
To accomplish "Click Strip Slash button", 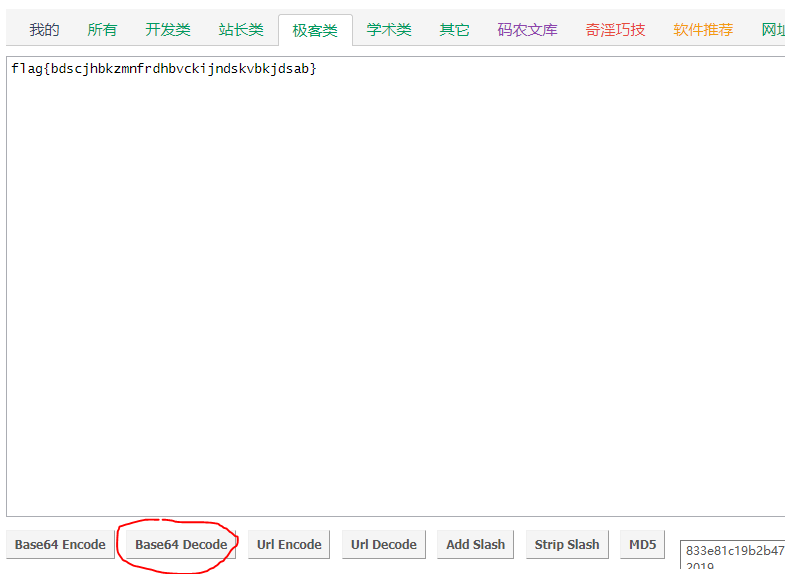I will (567, 544).
